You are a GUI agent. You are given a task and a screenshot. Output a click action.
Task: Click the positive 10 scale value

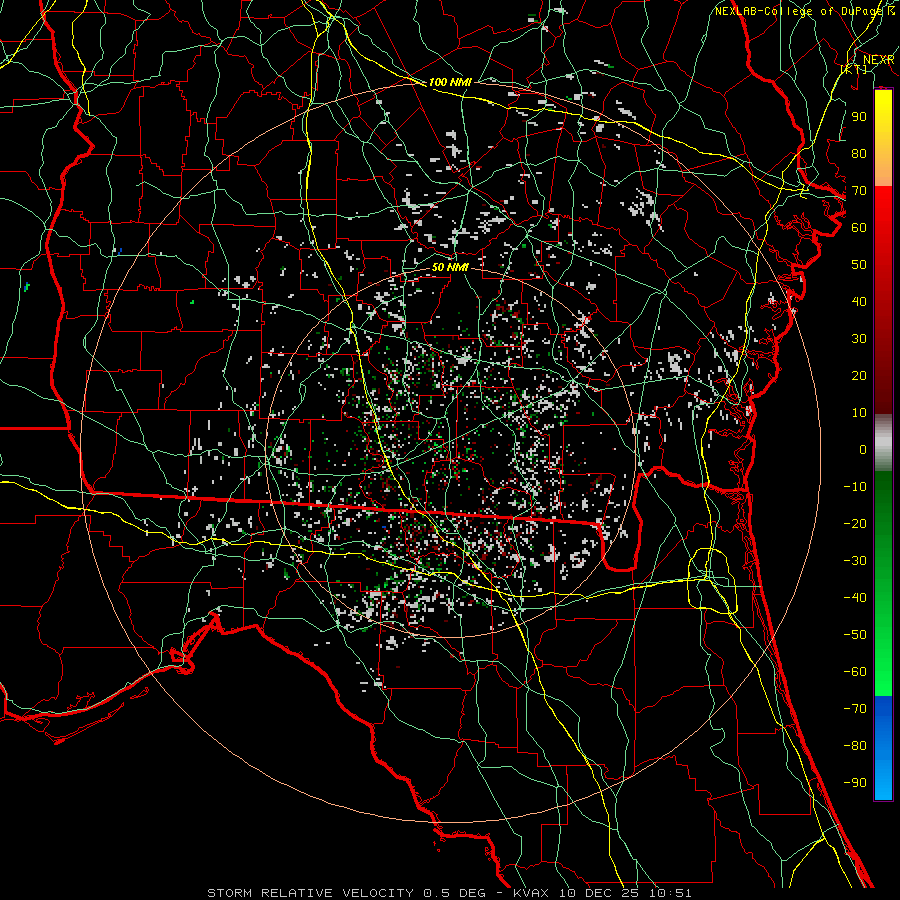(859, 413)
